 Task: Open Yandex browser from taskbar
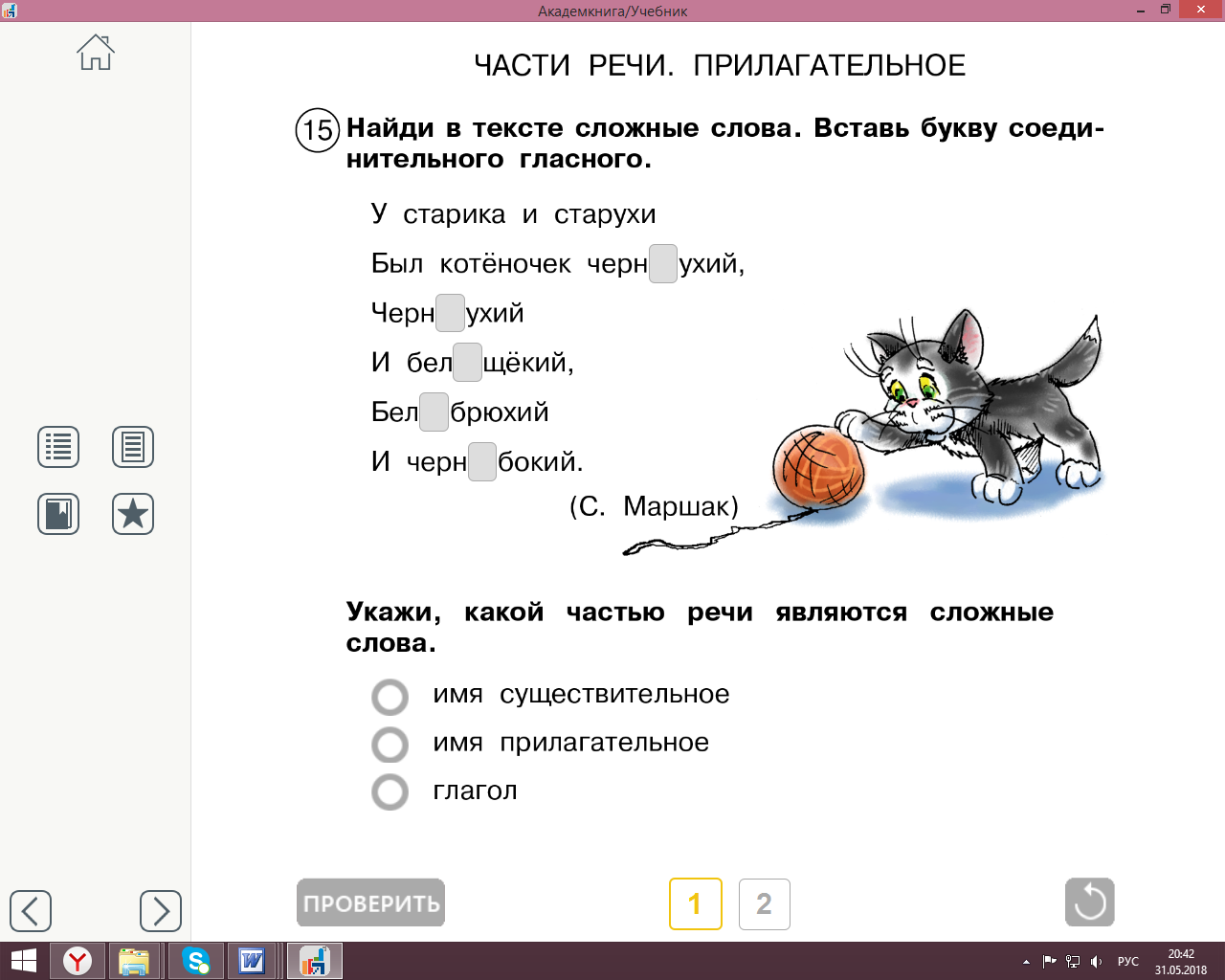(78, 961)
